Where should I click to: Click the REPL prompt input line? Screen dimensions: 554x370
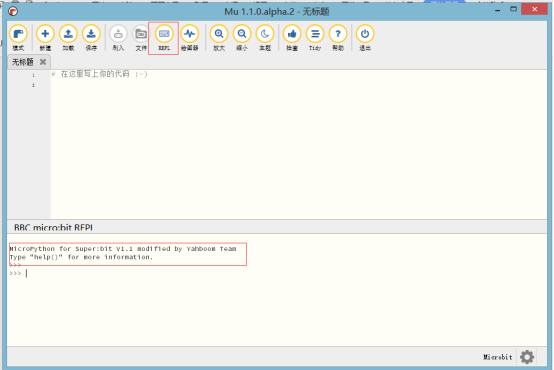click(277, 273)
